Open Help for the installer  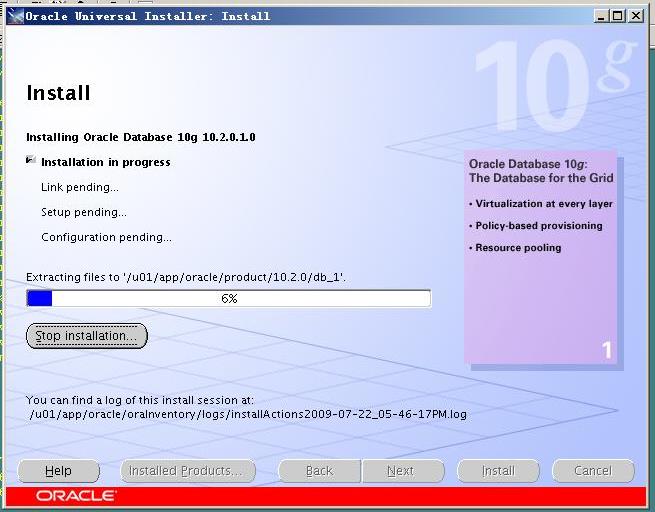pos(58,471)
